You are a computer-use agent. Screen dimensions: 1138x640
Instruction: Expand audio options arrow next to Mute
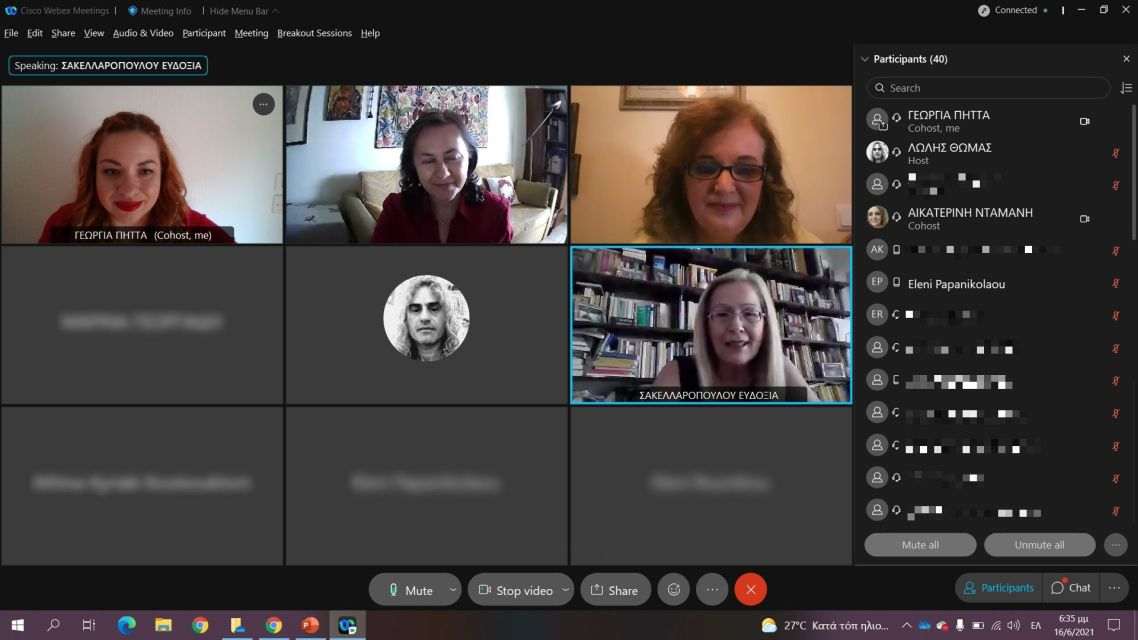pyautogui.click(x=453, y=590)
